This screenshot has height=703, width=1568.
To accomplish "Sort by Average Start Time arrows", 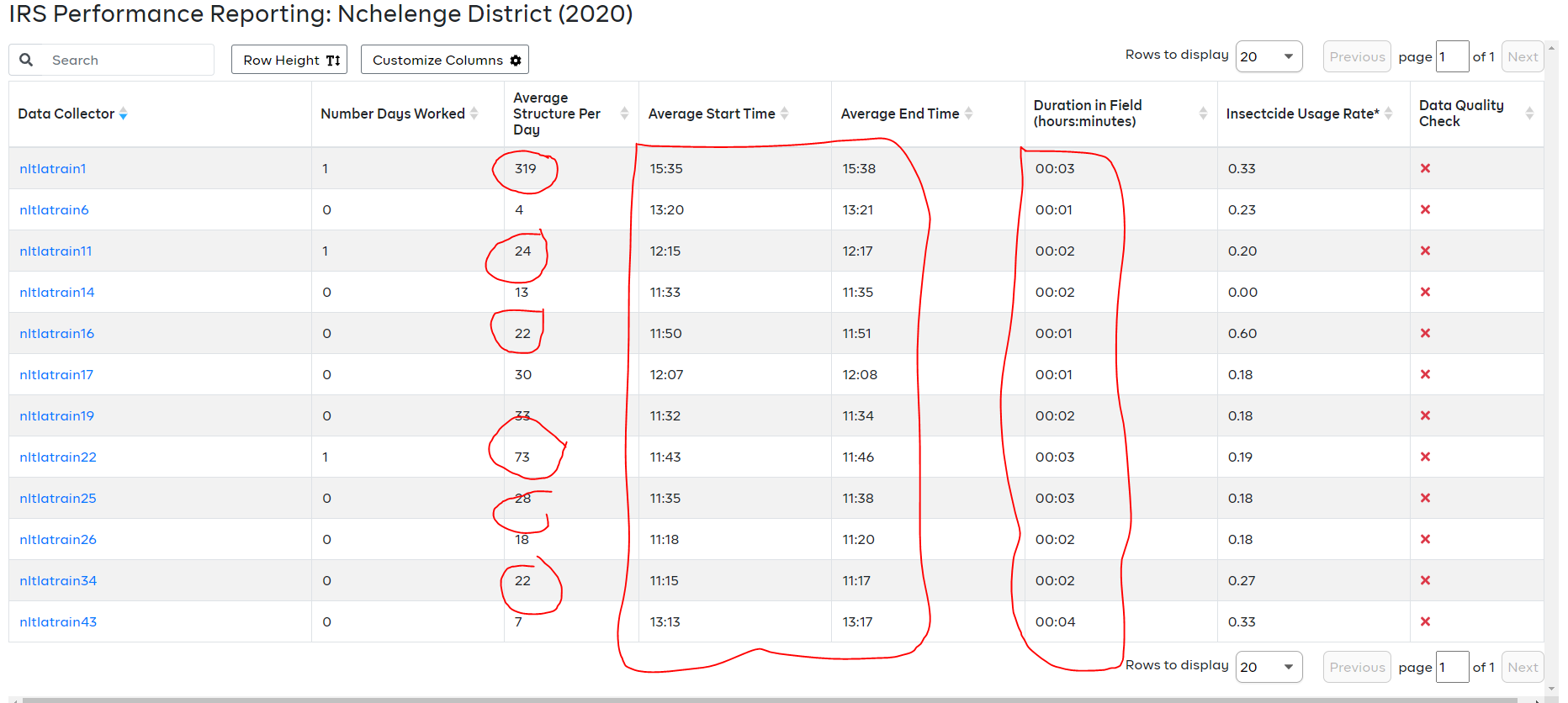I will [x=785, y=114].
